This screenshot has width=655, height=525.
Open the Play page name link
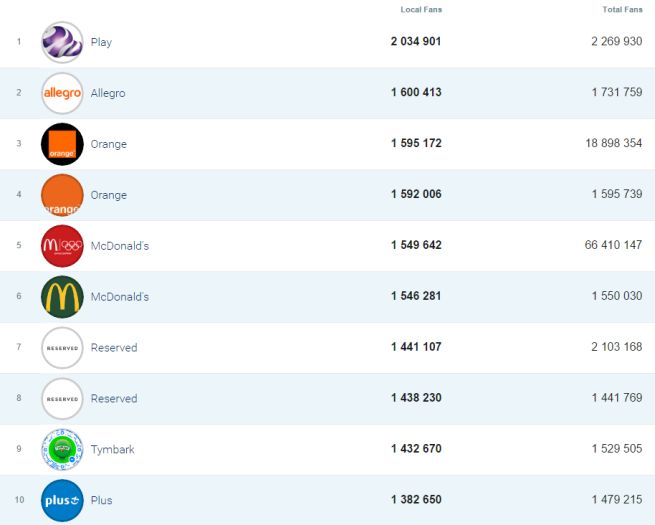pyautogui.click(x=101, y=43)
